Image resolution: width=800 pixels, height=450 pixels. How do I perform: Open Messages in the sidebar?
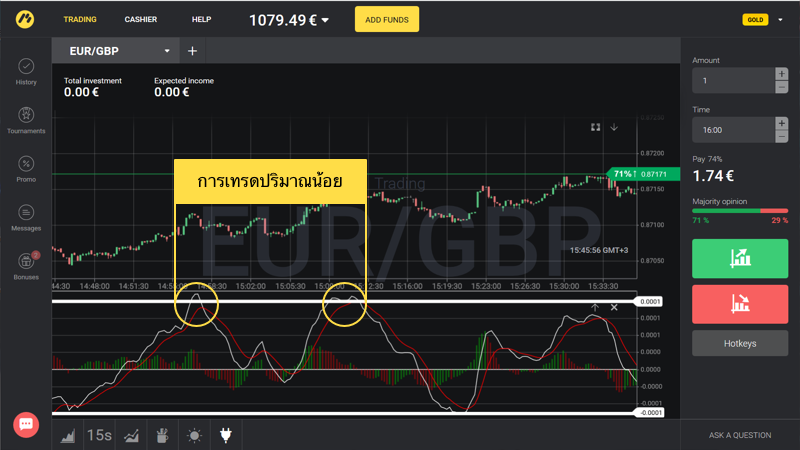(26, 217)
